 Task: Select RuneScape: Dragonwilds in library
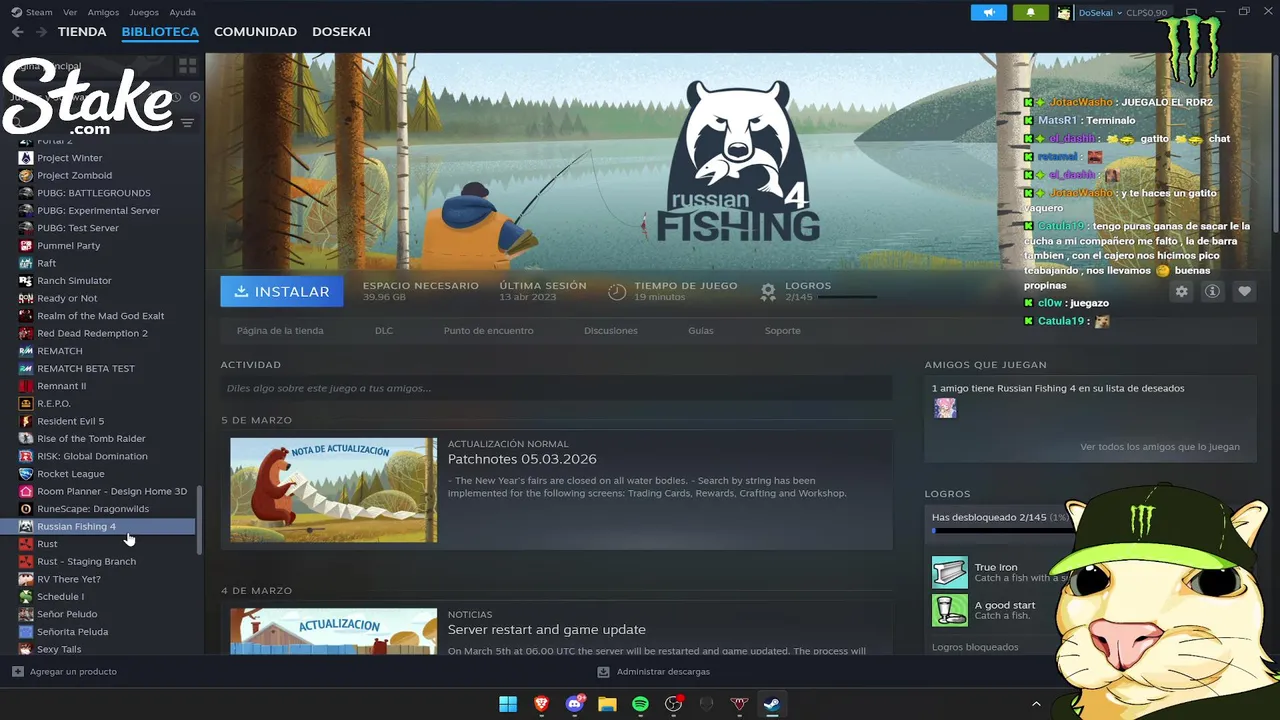point(93,509)
